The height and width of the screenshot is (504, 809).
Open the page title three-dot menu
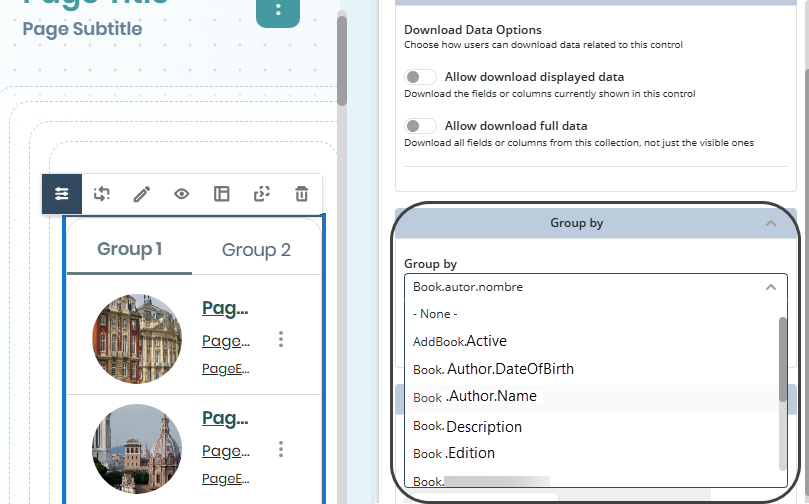pyautogui.click(x=278, y=11)
